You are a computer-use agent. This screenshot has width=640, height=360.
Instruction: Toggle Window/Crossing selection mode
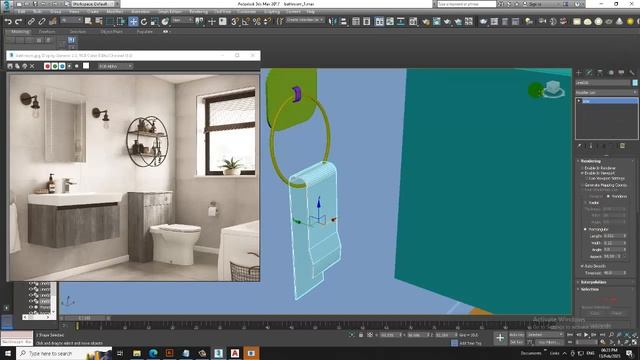121,21
